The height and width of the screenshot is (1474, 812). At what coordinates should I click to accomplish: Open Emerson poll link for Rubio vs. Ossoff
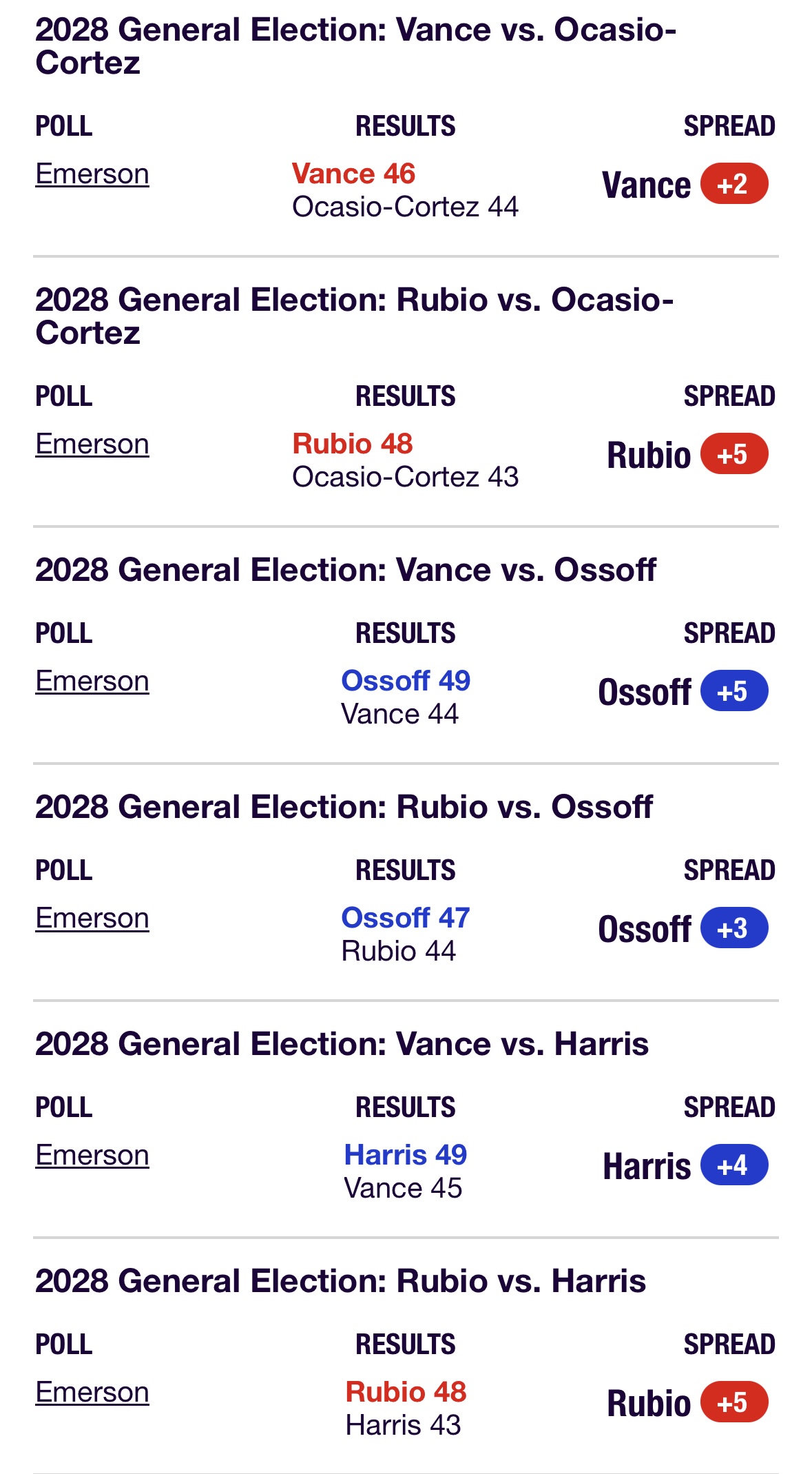(92, 919)
